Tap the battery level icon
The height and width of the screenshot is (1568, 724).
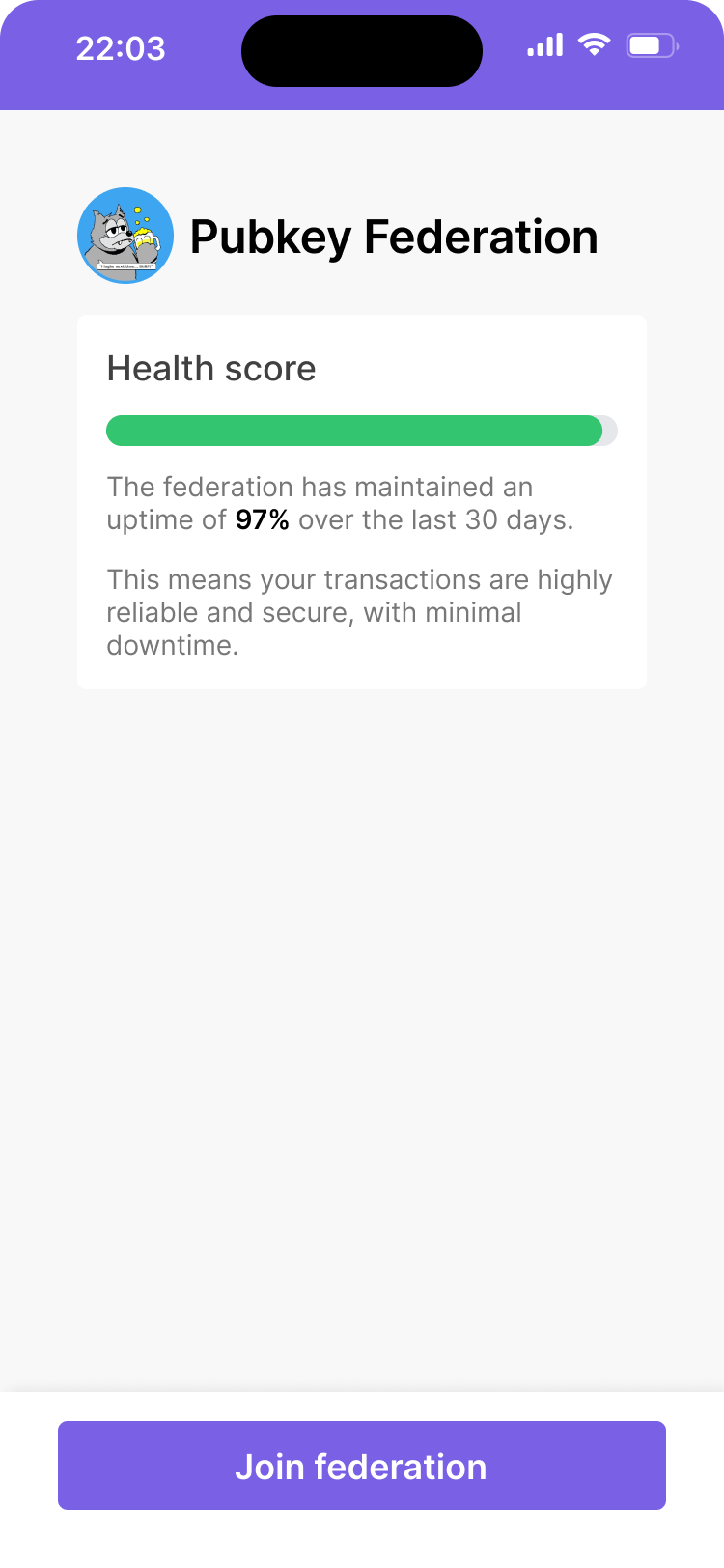pyautogui.click(x=652, y=45)
